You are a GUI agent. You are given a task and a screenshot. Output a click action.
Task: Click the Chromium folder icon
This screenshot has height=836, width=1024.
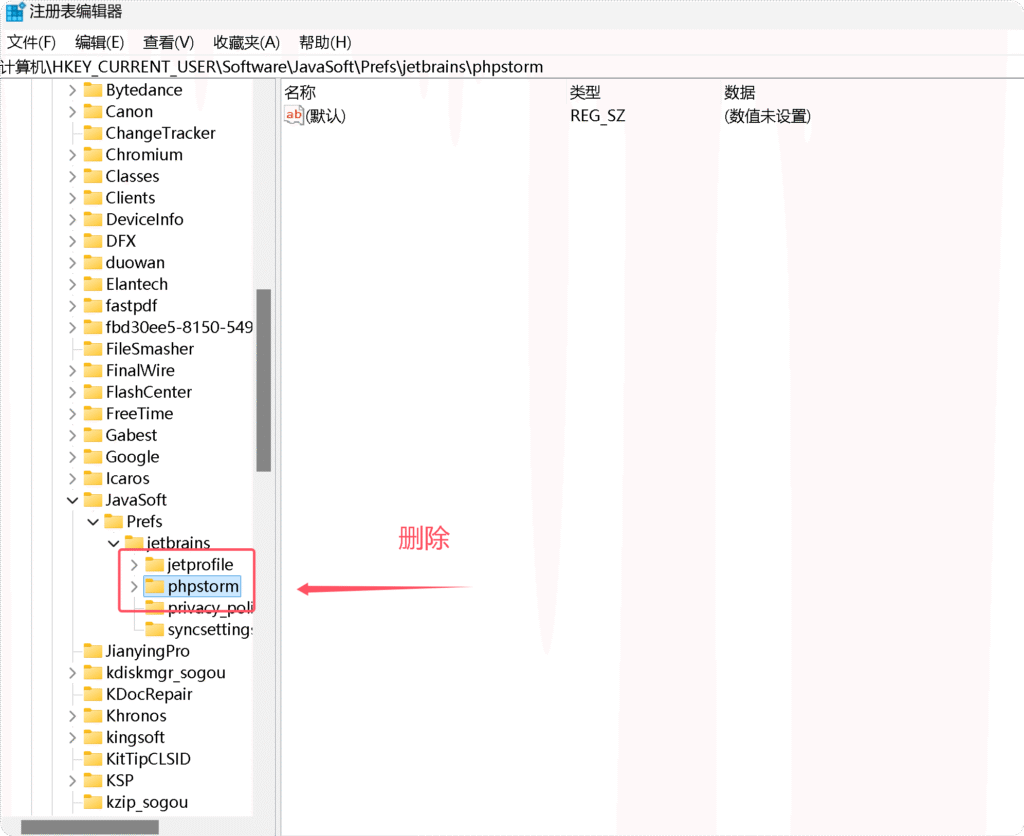93,154
